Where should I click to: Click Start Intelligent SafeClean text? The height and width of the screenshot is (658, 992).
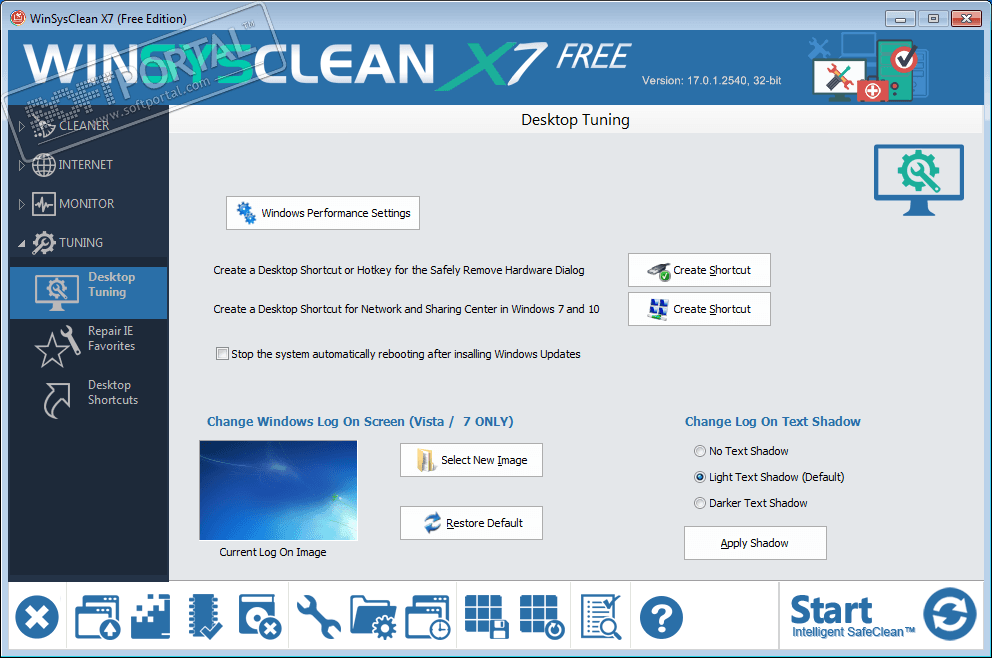coord(852,616)
